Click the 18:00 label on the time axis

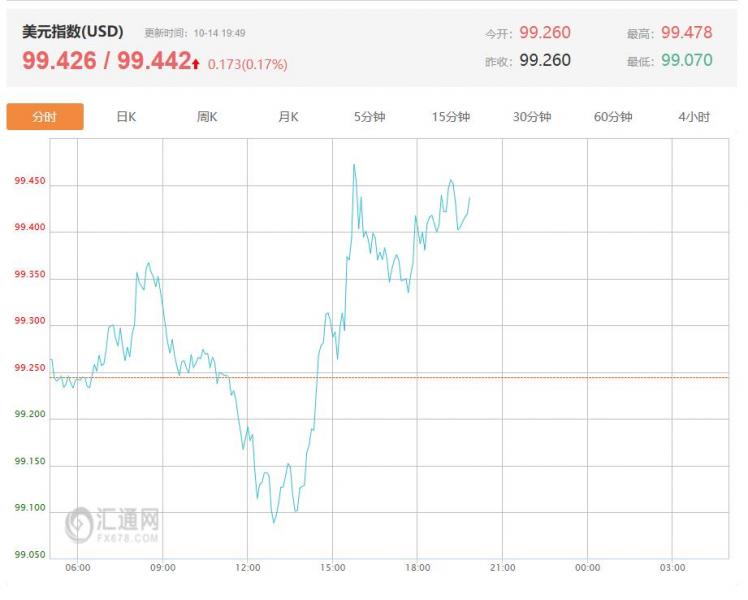(418, 568)
